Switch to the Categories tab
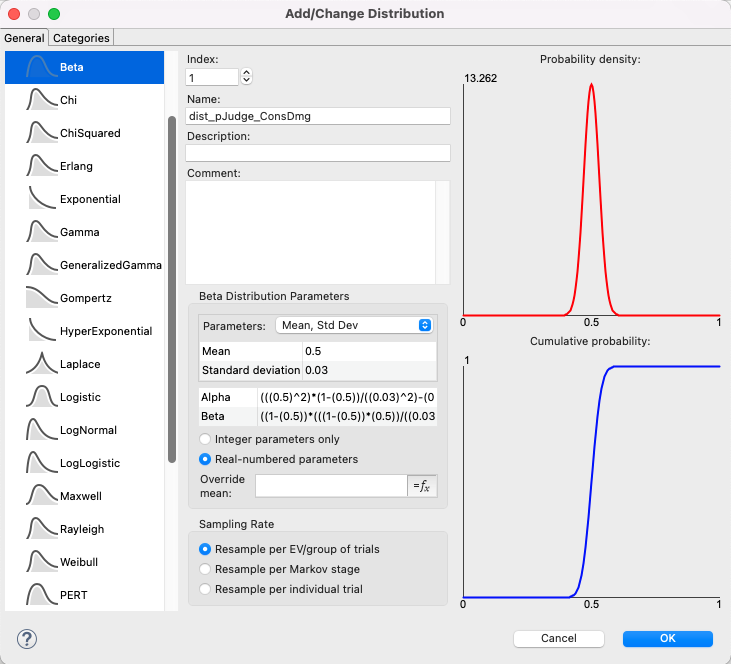 (81, 38)
